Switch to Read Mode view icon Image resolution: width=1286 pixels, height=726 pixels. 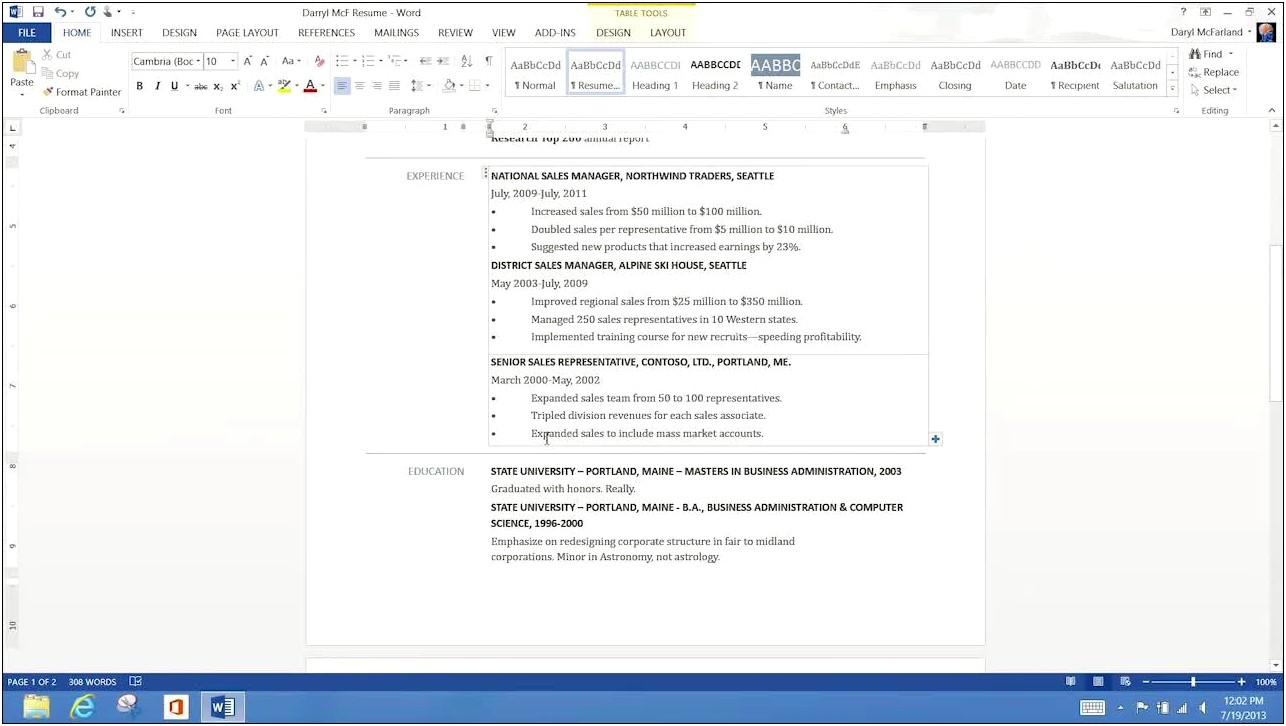pos(1071,682)
